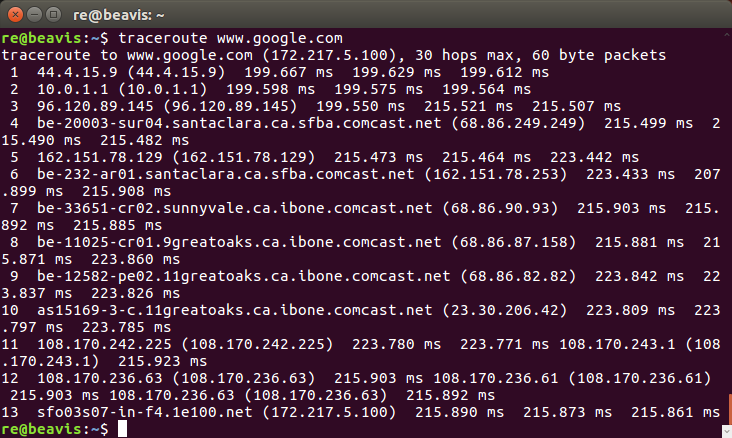Minimize the re@beavis terminal window

coord(34,15)
